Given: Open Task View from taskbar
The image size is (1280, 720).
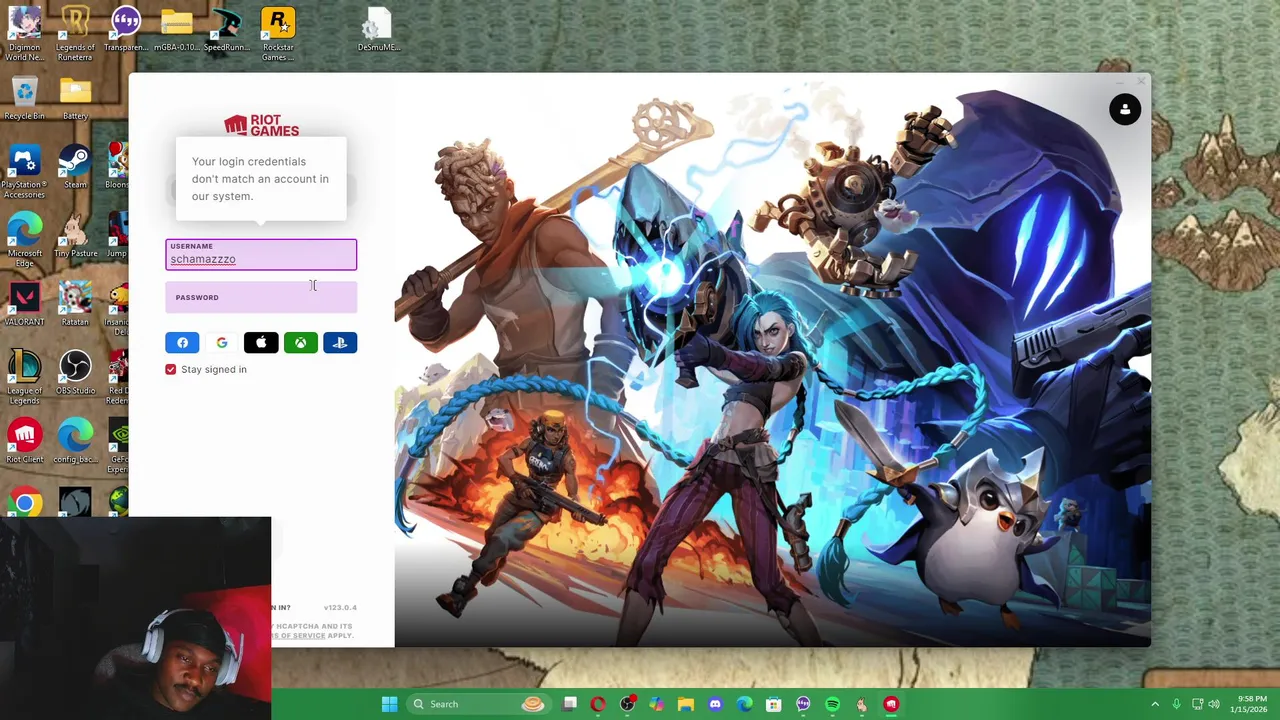Looking at the screenshot, I should click(569, 704).
